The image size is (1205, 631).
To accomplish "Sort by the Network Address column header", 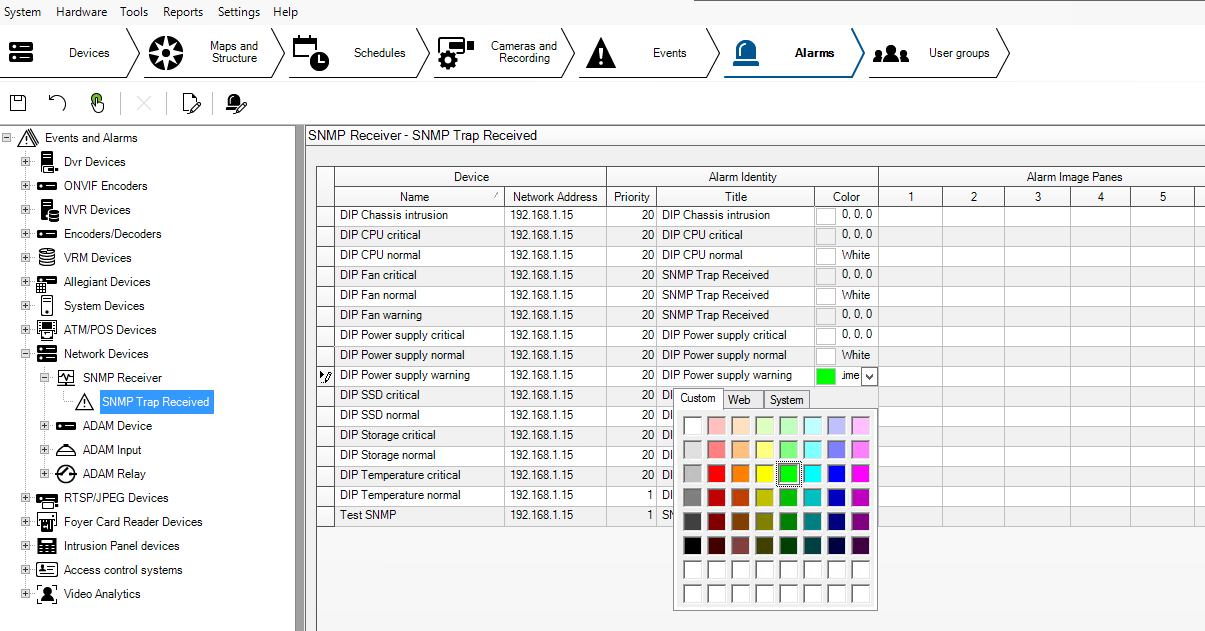I will tap(555, 197).
